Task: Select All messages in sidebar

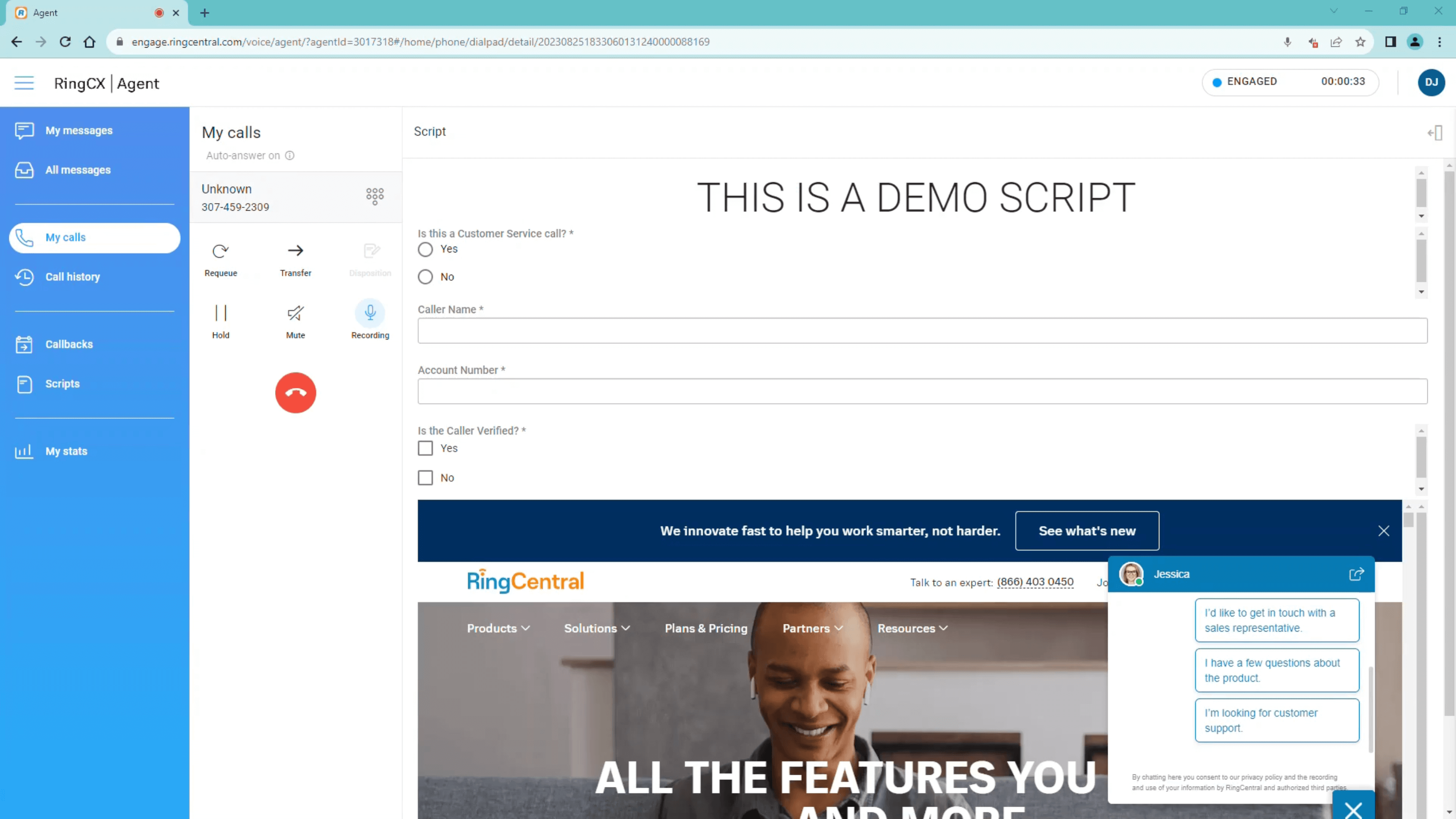Action: point(78,169)
